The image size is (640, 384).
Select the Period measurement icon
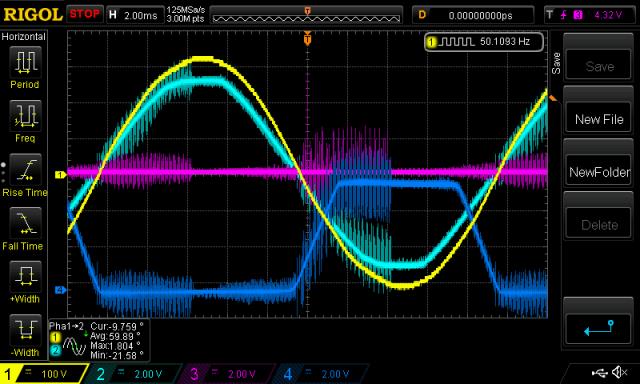pyautogui.click(x=25, y=62)
